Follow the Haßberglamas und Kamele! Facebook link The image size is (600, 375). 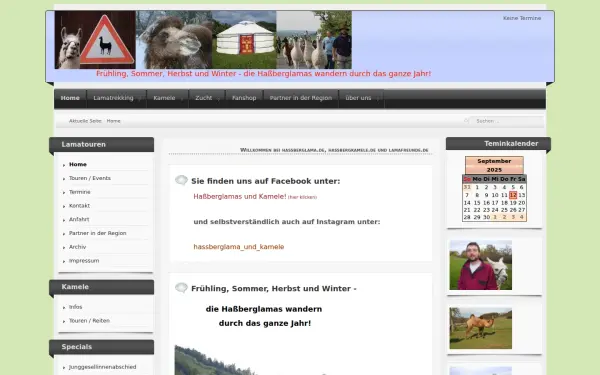240,197
